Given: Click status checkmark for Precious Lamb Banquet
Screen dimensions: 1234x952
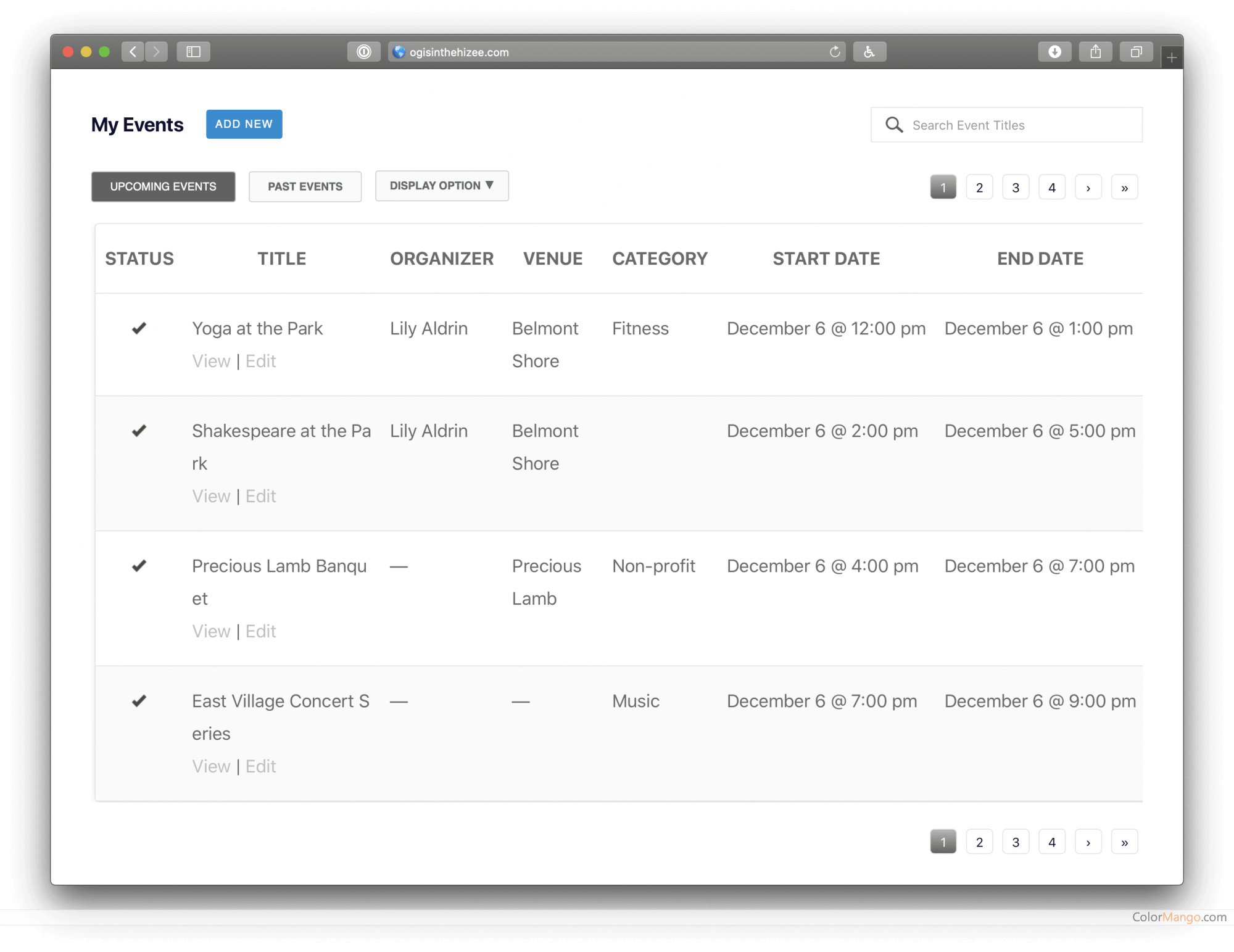Looking at the screenshot, I should (139, 566).
